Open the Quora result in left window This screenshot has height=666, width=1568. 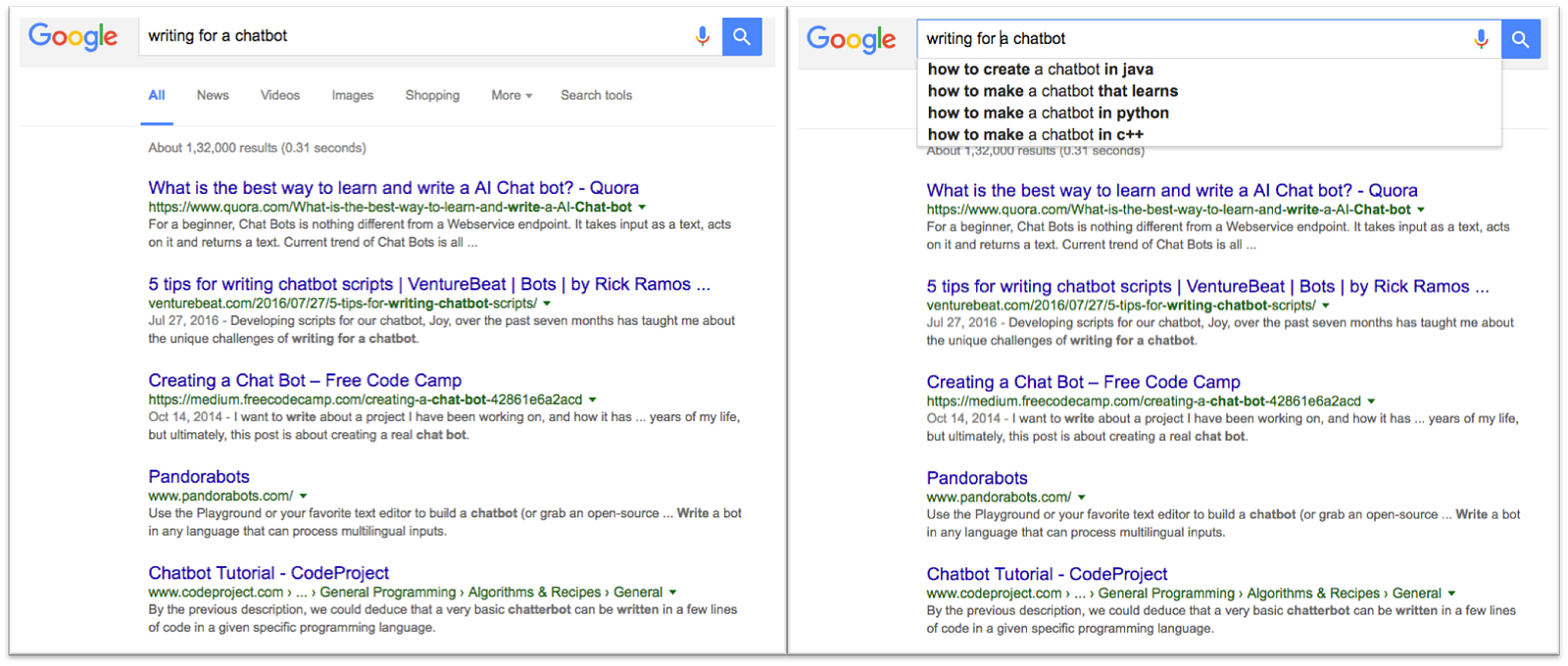click(393, 188)
